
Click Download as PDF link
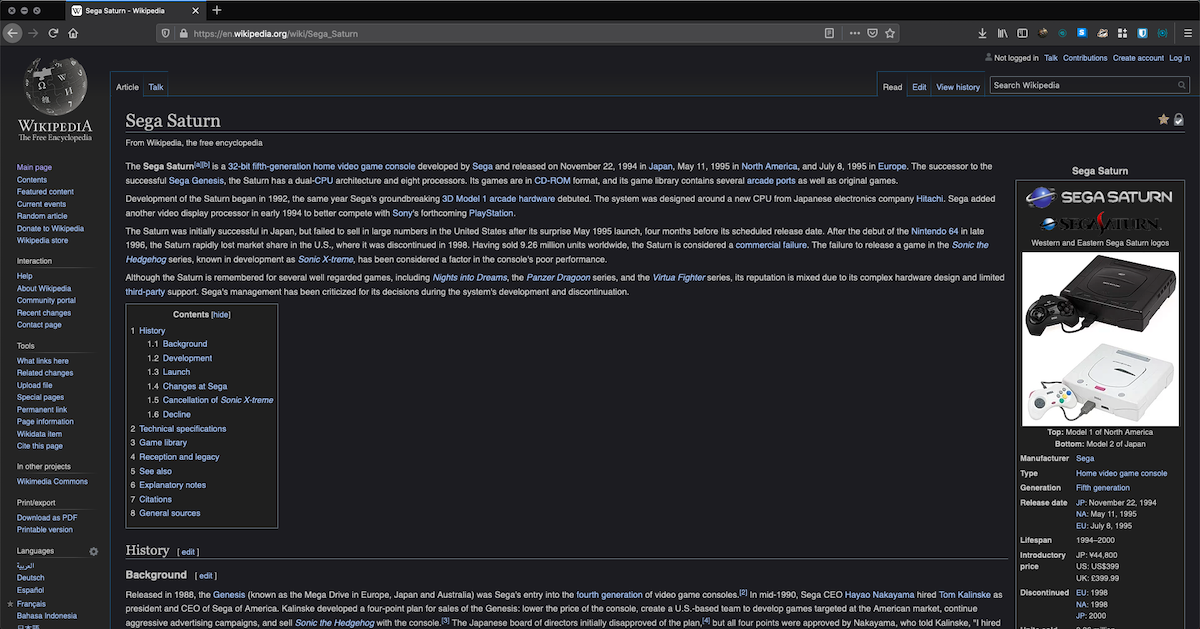(x=47, y=517)
